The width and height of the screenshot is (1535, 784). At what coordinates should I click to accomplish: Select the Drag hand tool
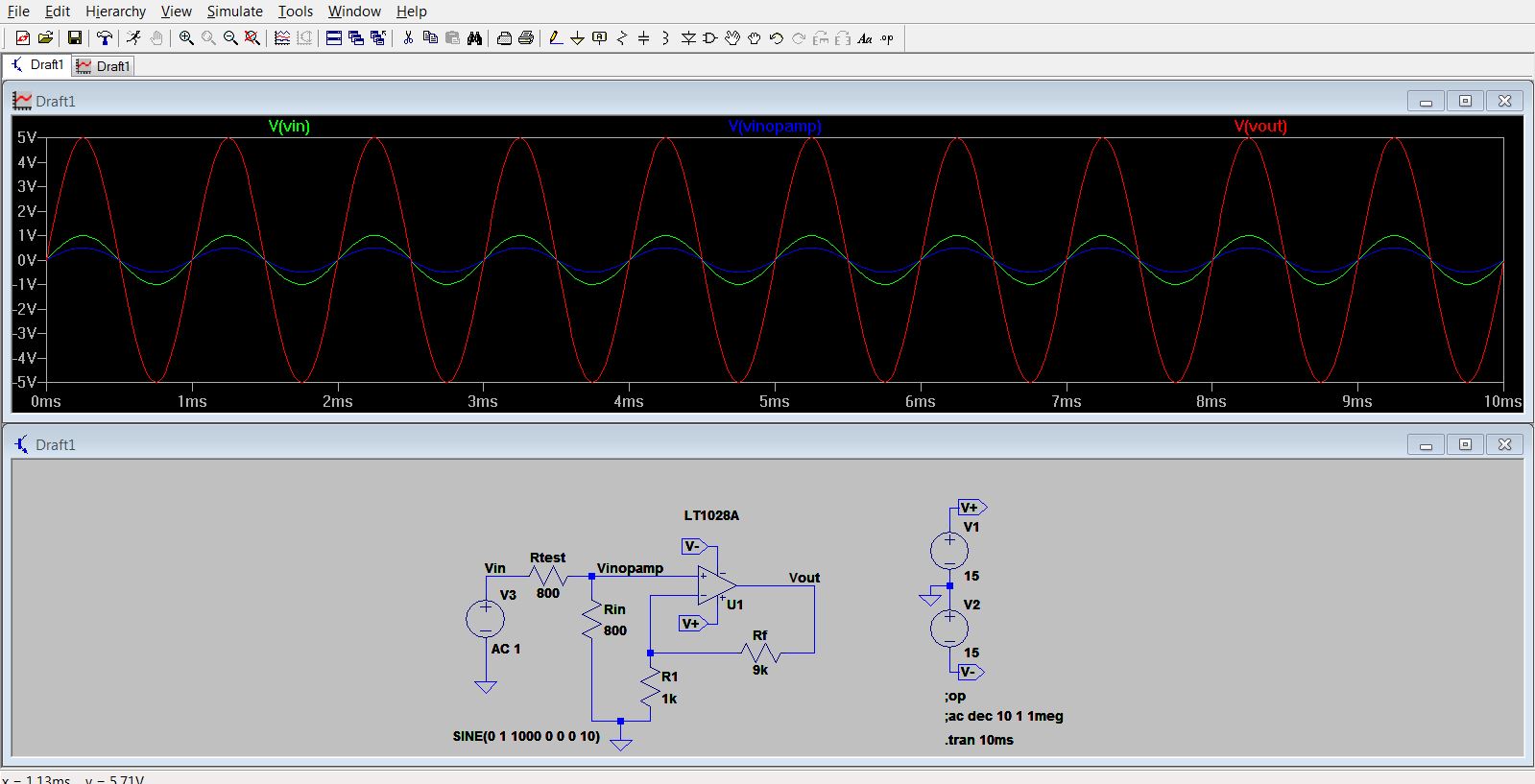click(755, 38)
